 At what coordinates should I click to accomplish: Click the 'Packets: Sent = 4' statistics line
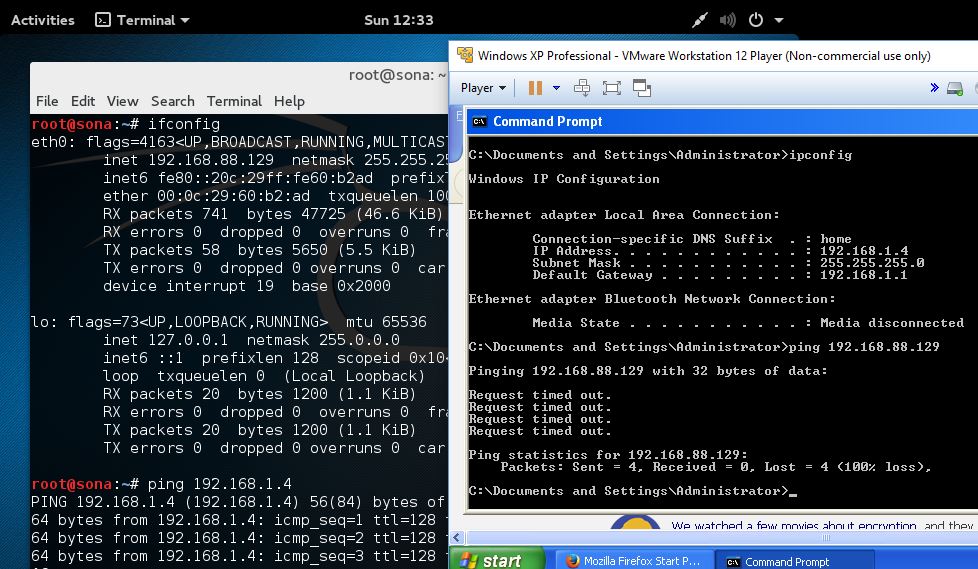[x=716, y=467]
